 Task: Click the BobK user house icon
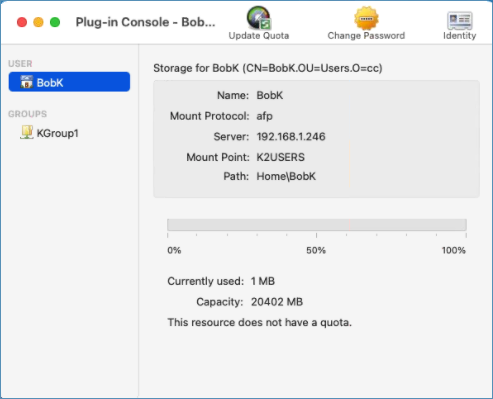(26, 82)
